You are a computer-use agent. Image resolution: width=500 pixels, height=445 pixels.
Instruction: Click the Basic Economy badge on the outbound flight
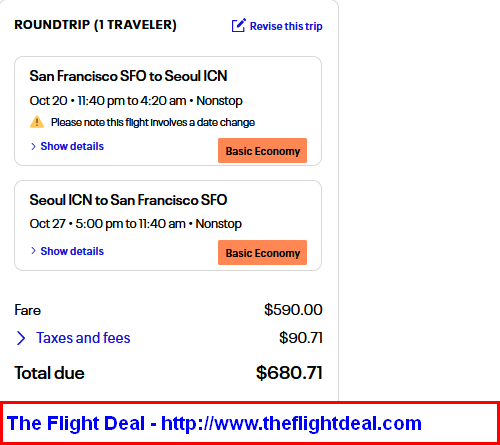(262, 151)
